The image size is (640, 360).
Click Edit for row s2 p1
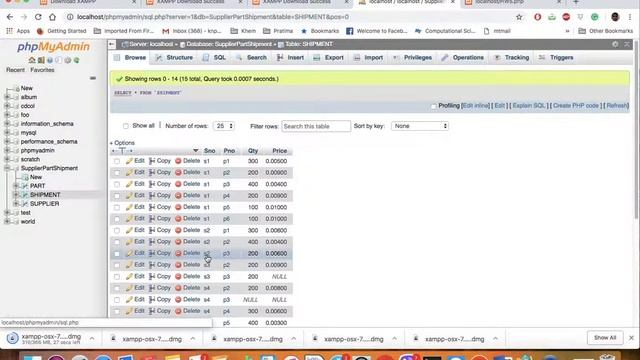click(135, 230)
